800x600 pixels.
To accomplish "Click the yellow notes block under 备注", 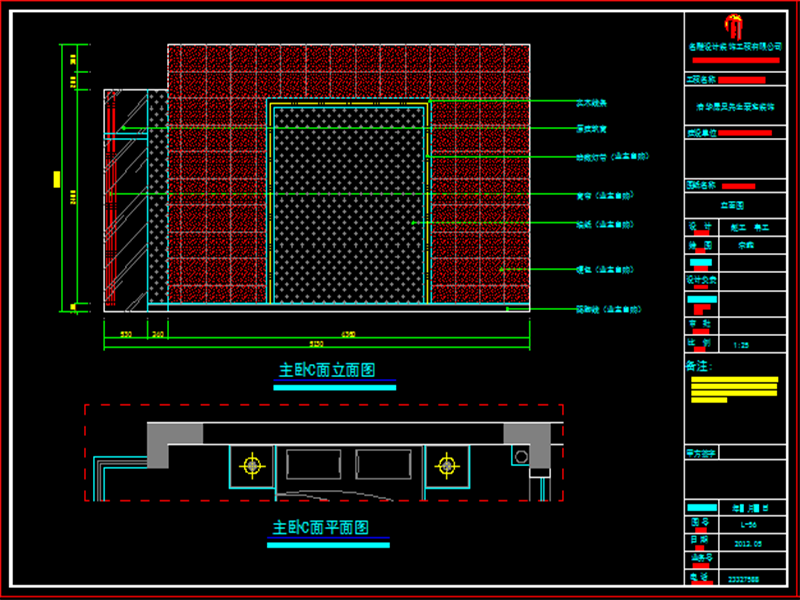I will (x=735, y=388).
